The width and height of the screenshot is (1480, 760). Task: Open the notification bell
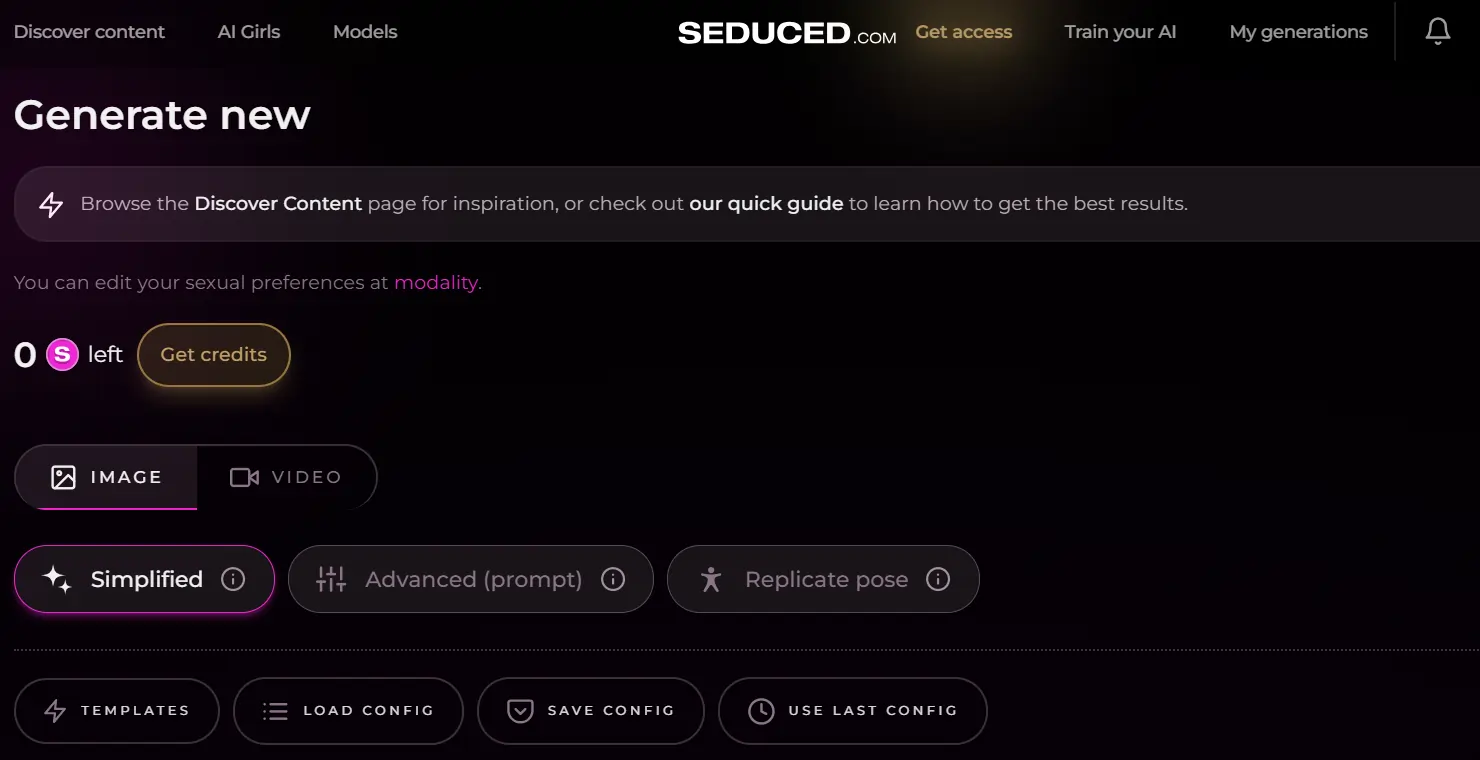tap(1437, 31)
